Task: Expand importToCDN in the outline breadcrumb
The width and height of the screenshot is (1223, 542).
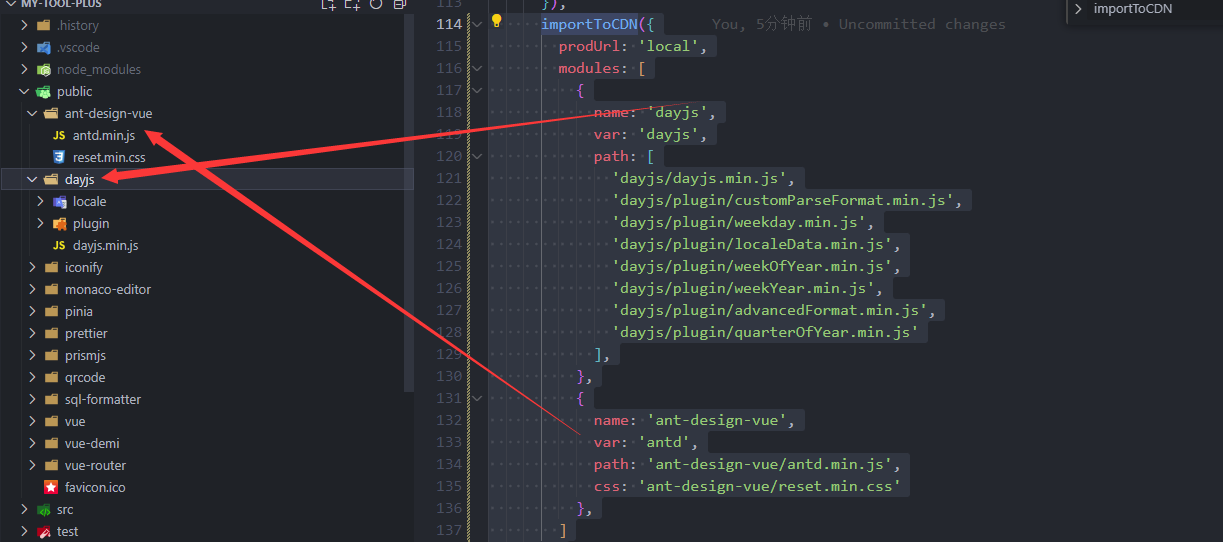Action: (x=1078, y=9)
